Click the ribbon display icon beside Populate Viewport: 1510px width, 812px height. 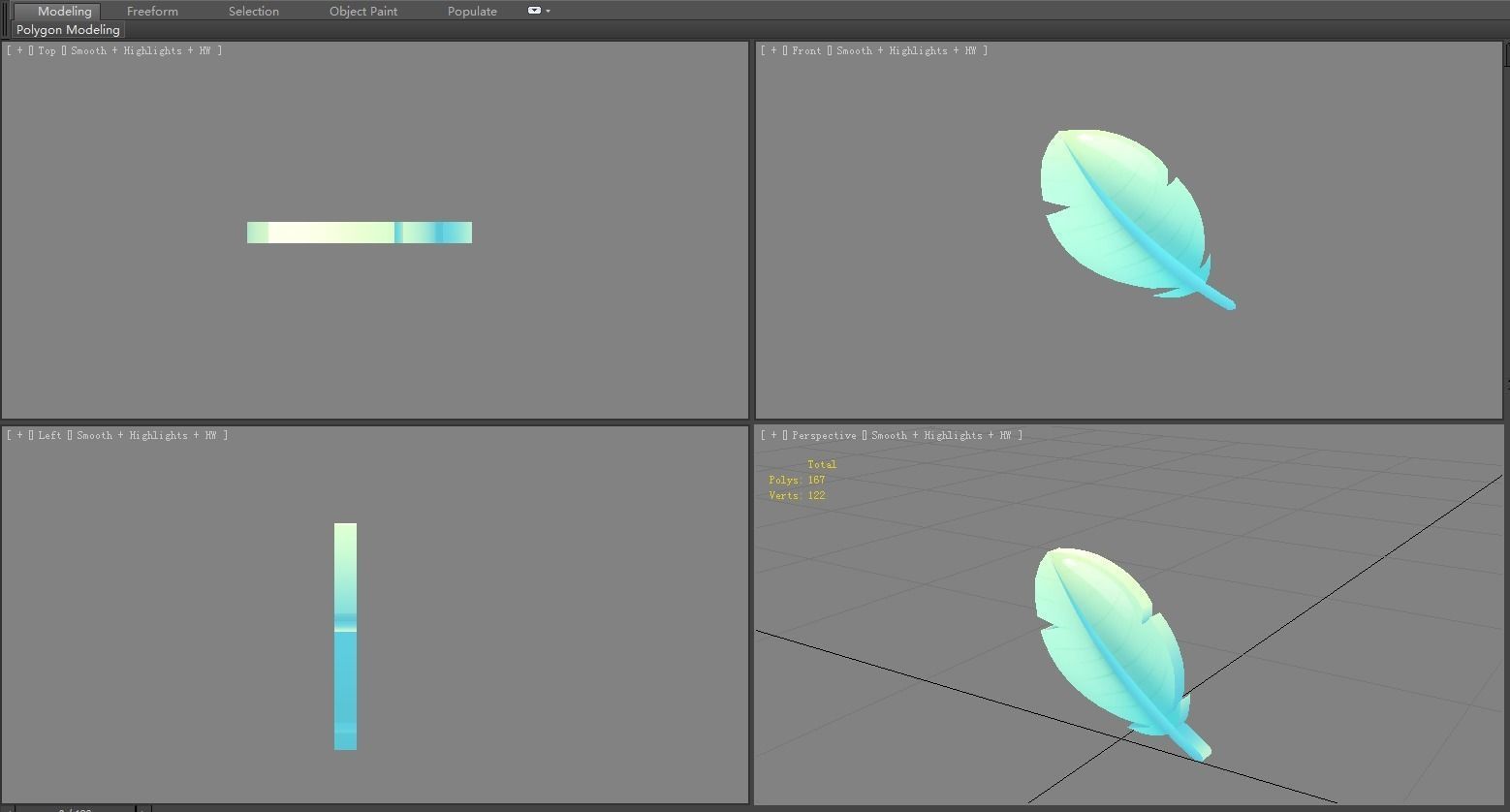click(x=532, y=11)
